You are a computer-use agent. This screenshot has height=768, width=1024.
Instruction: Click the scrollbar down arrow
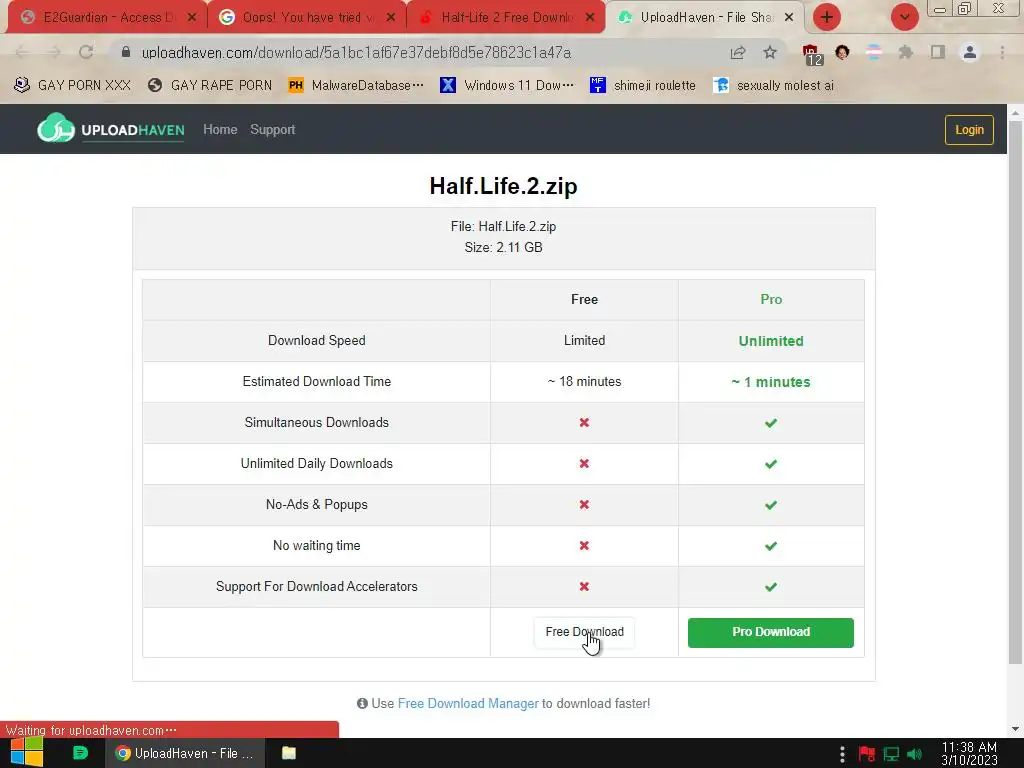[1016, 729]
